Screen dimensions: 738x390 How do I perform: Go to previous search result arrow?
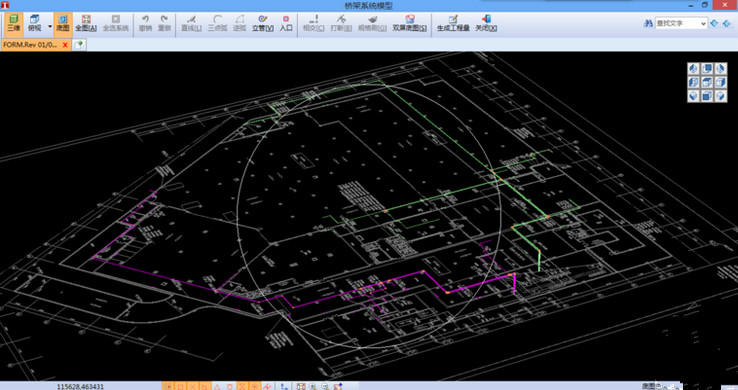pyautogui.click(x=714, y=24)
